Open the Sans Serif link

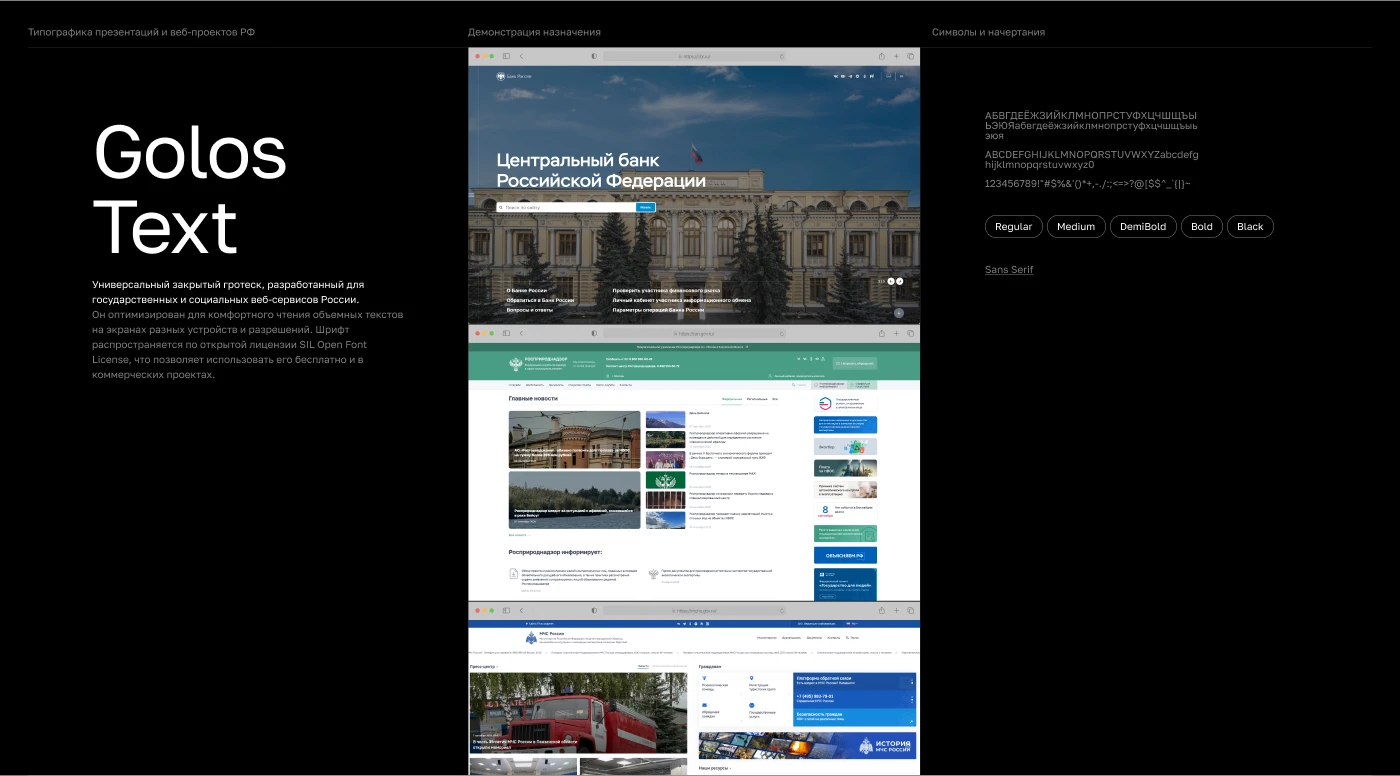click(x=1009, y=269)
